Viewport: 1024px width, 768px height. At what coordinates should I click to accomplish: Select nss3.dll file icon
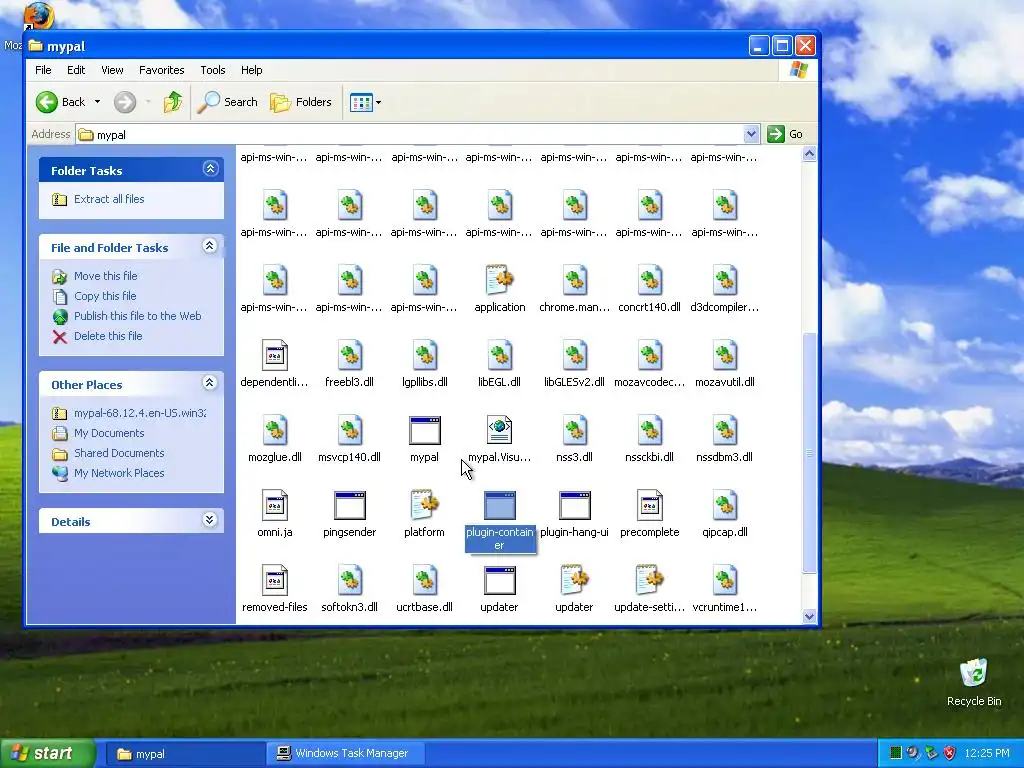click(x=575, y=430)
